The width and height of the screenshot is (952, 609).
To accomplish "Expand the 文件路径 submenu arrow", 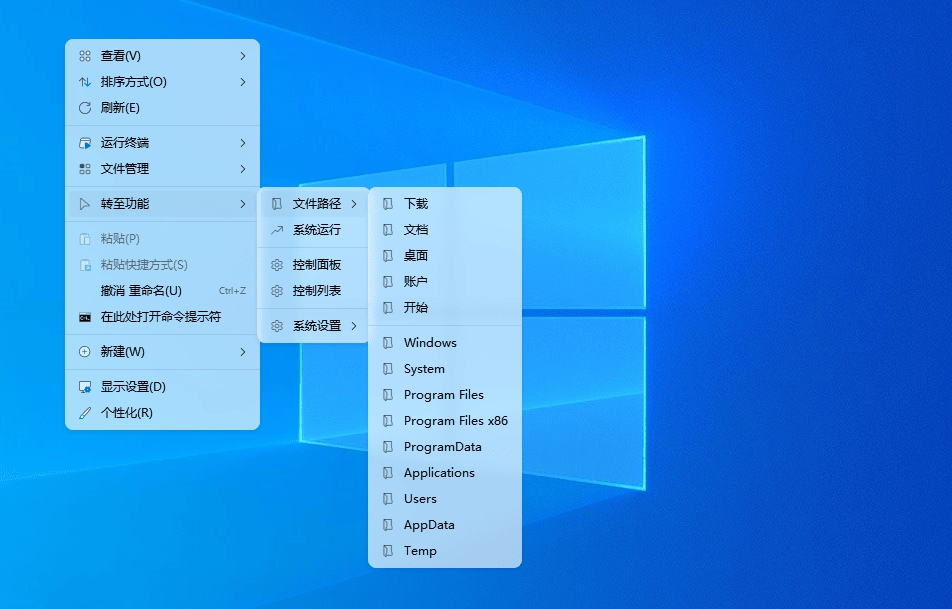I will pos(353,203).
